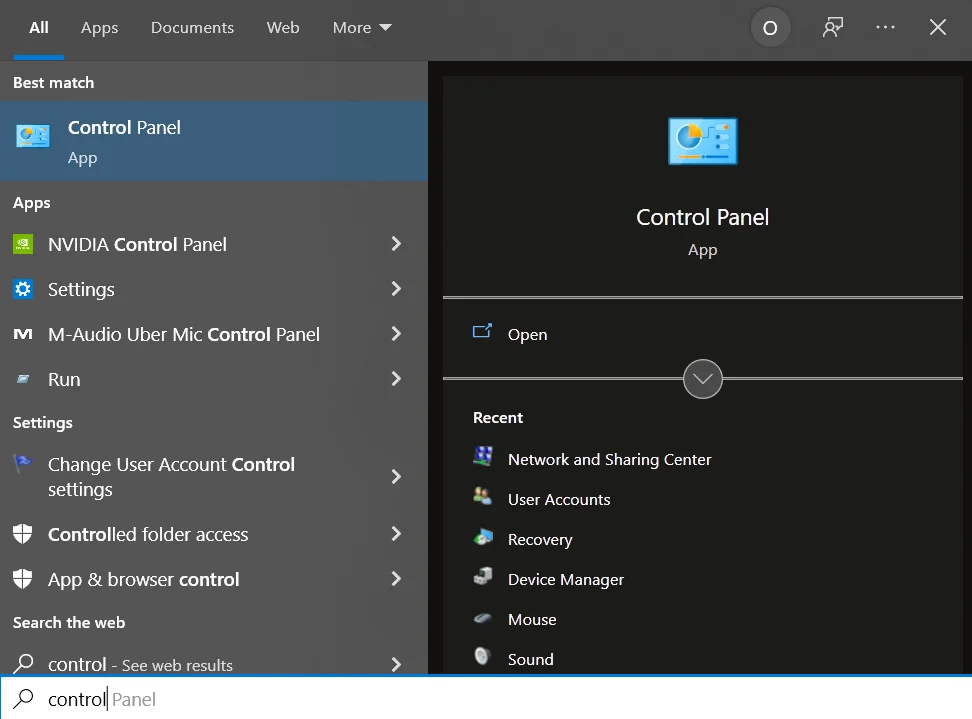Click the web search magnifier icon
The image size is (972, 719).
23,664
